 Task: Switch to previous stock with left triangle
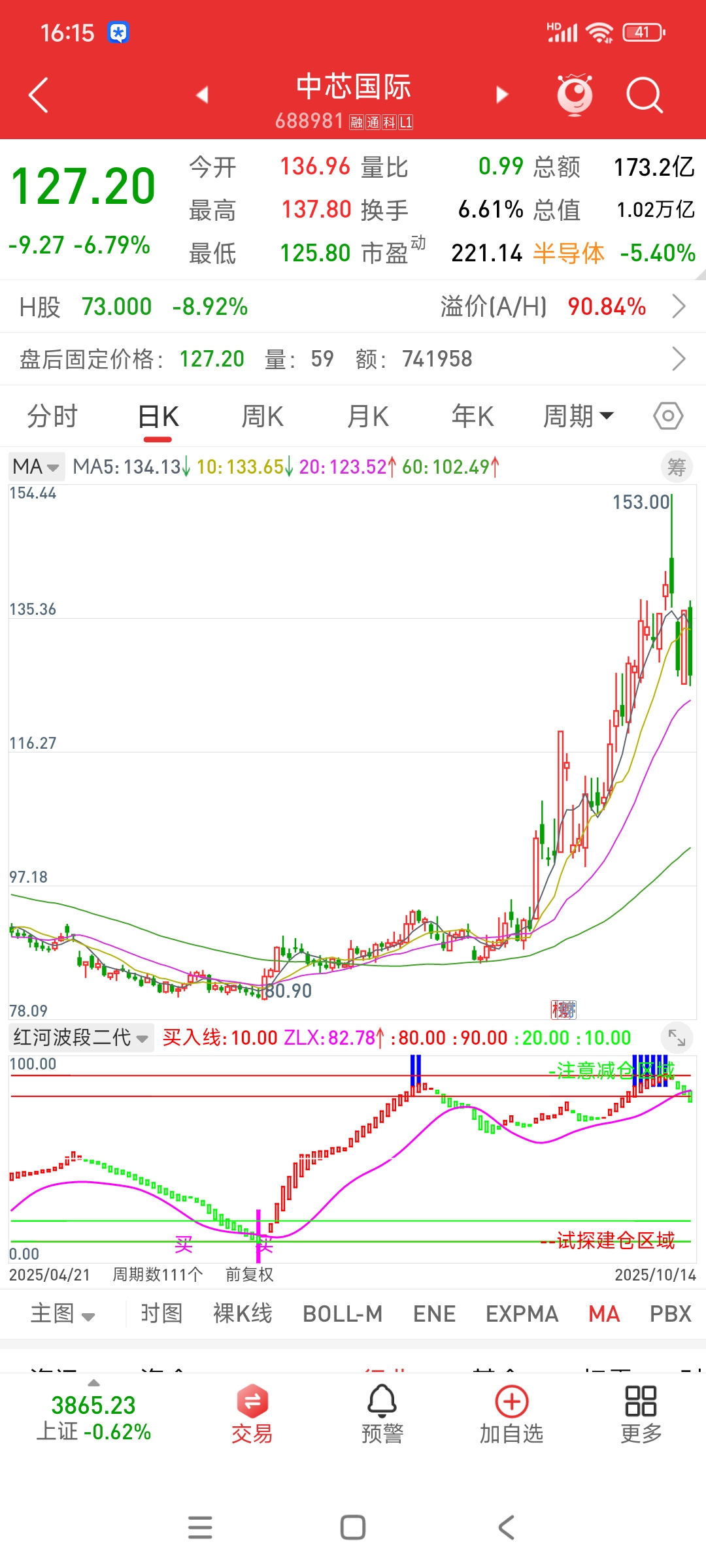tap(202, 95)
